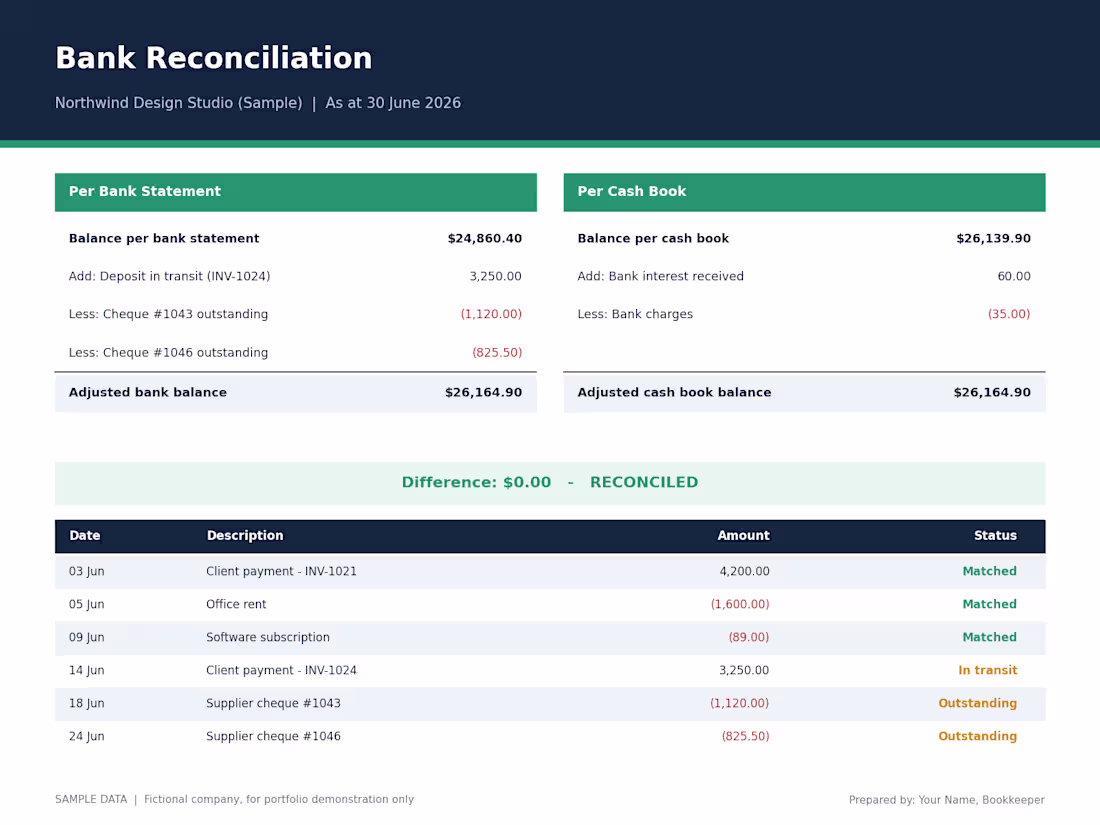Viewport: 1100px width, 825px height.
Task: Click the 3,250.00 deposit in transit amount in bank statement
Action: coord(495,276)
